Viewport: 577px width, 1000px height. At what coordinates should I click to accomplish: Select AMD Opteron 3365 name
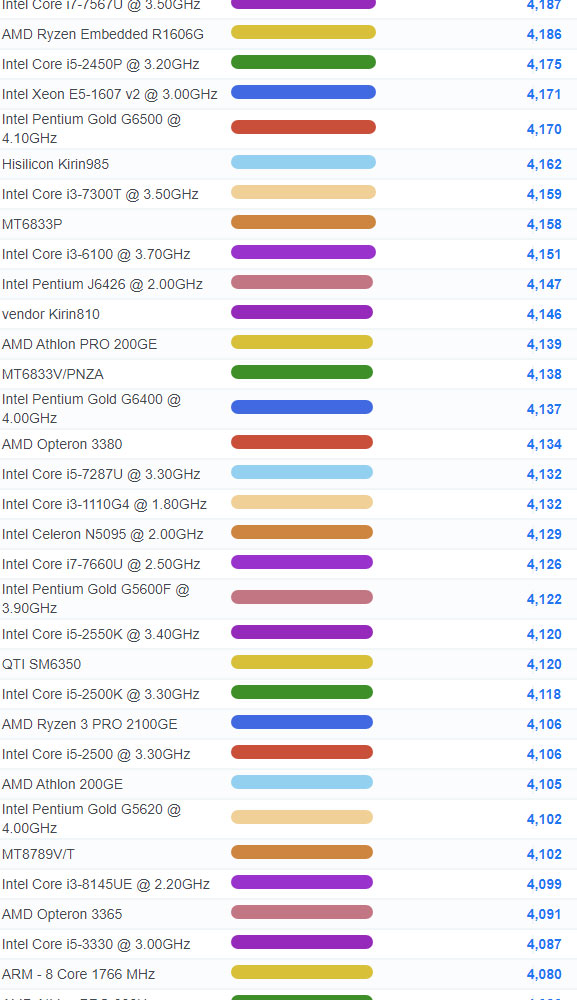62,915
